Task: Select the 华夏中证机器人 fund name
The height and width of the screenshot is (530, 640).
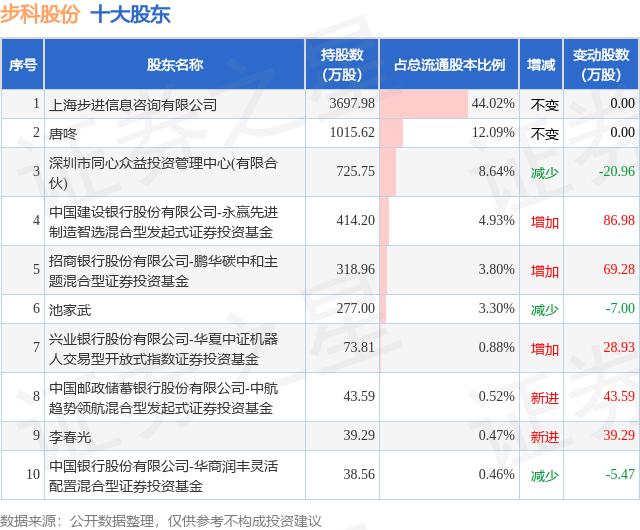Action: click(x=163, y=349)
